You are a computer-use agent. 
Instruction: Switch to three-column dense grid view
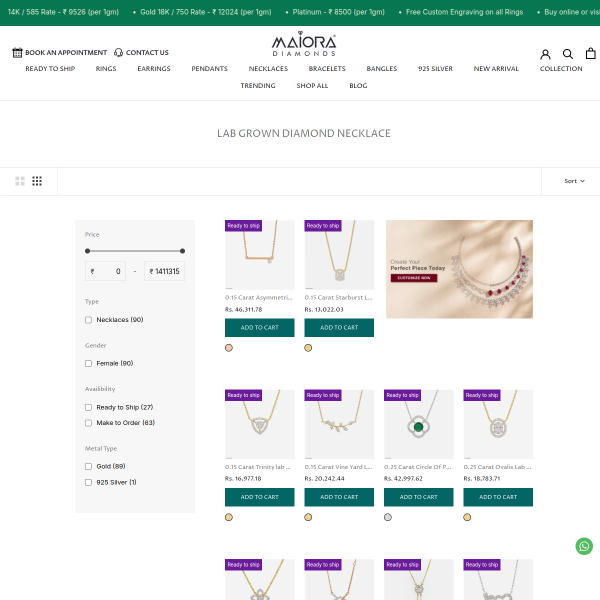[37, 181]
